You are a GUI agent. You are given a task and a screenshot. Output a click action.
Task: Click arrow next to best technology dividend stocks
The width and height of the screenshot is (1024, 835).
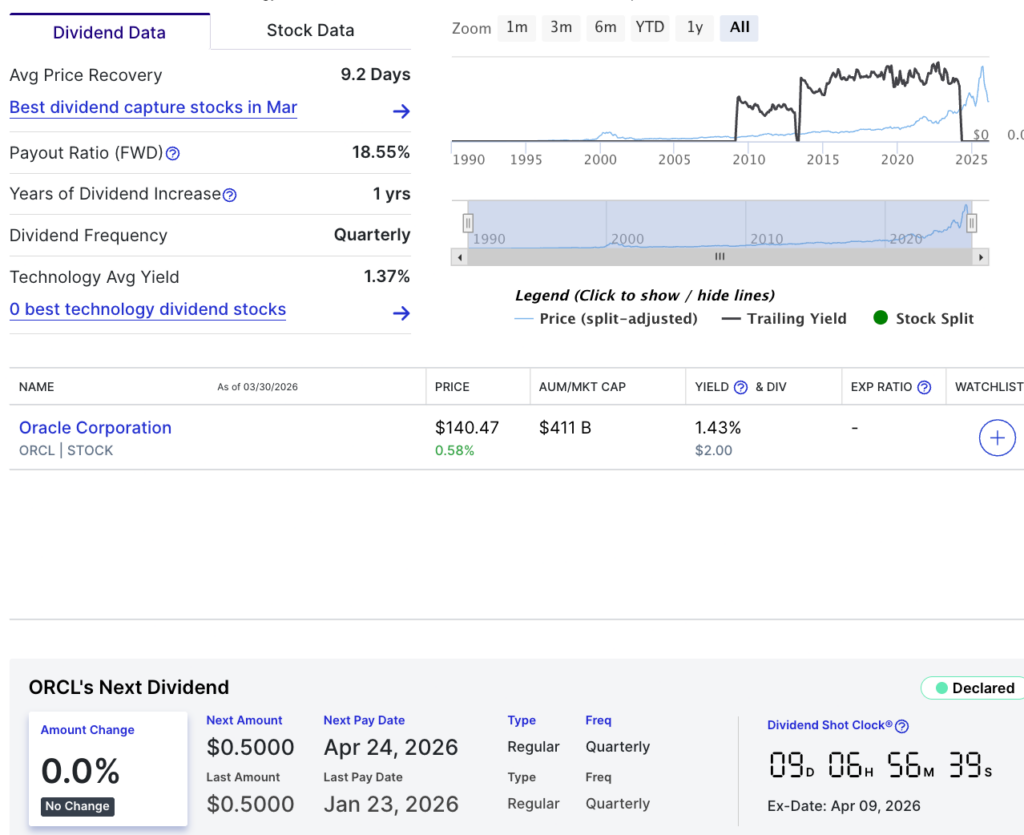pyautogui.click(x=401, y=313)
